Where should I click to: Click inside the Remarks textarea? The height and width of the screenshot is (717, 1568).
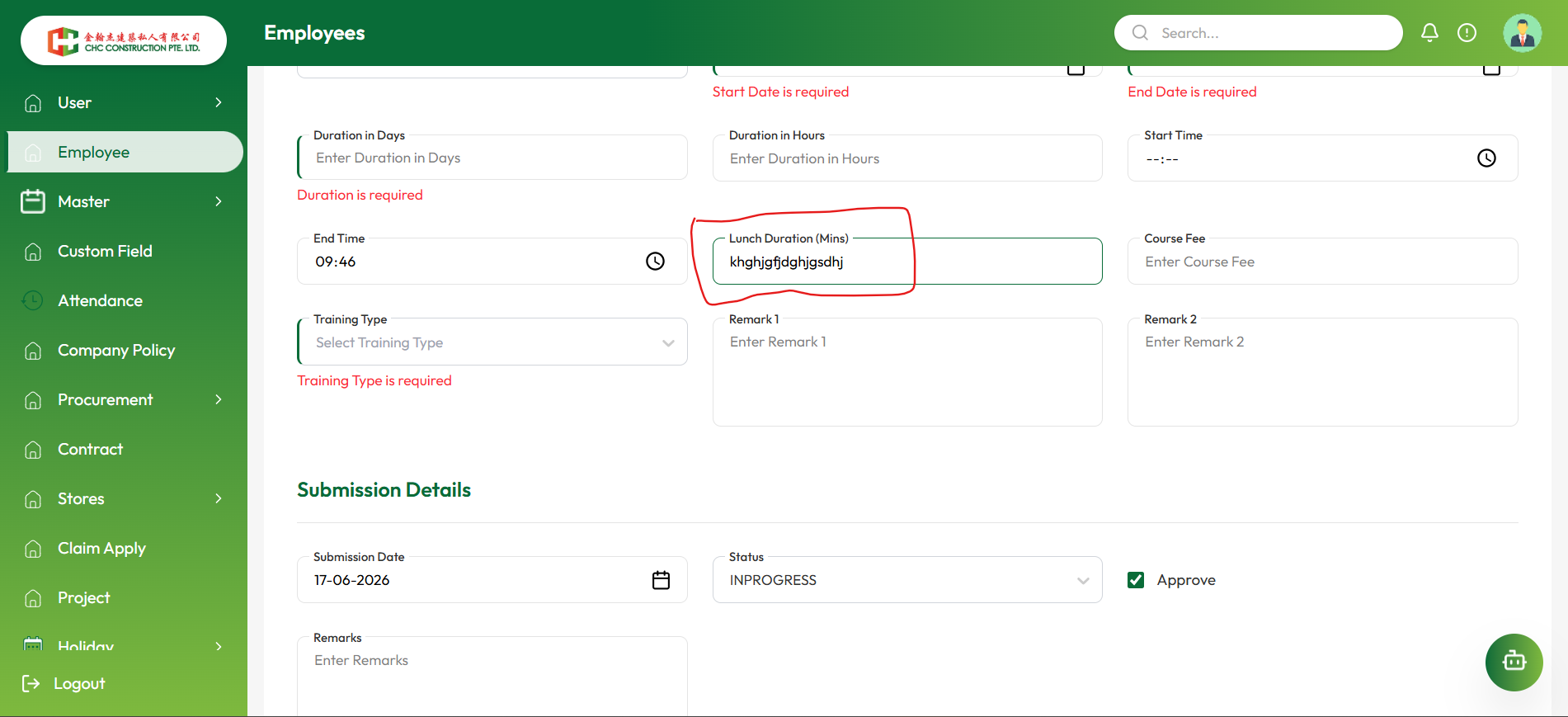[x=492, y=677]
